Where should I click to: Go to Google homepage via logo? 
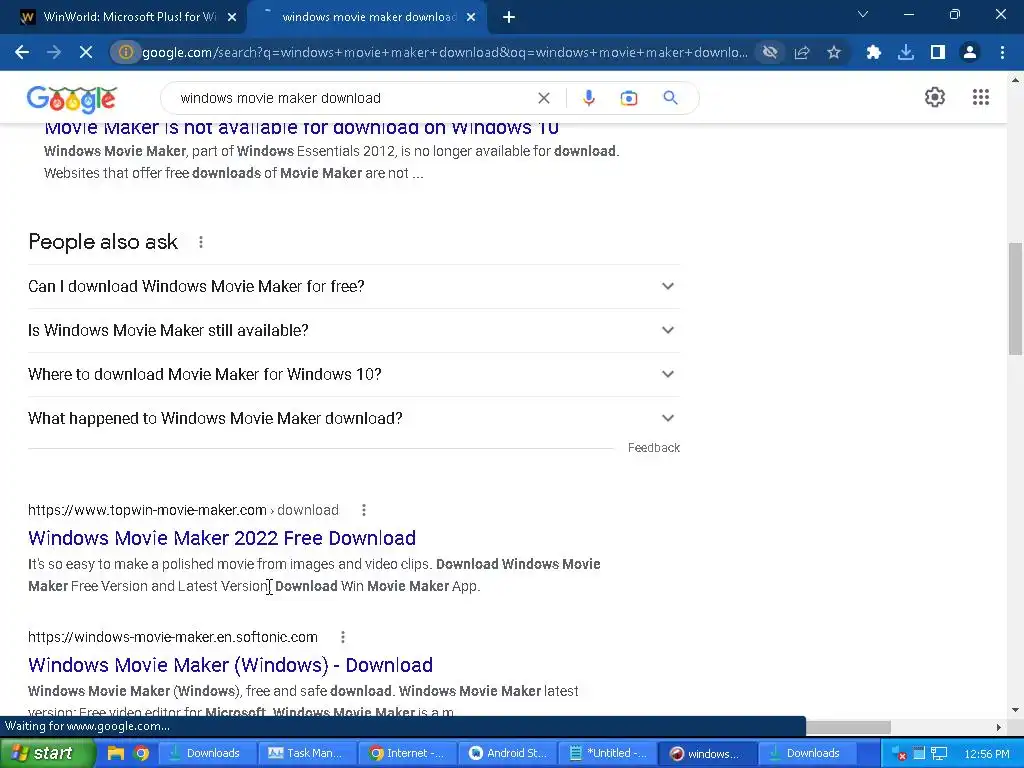pyautogui.click(x=72, y=99)
